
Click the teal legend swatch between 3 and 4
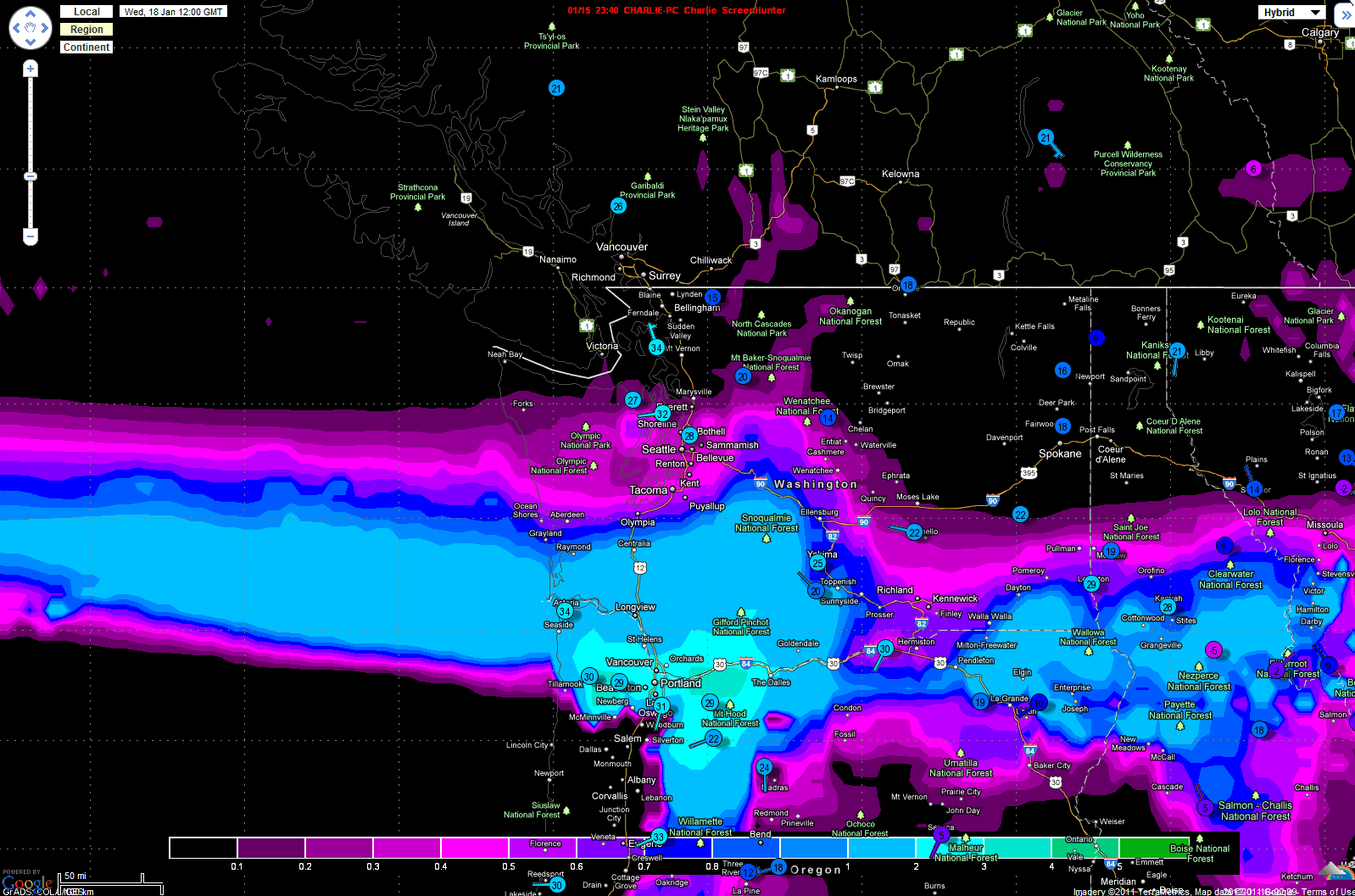[x=1018, y=848]
